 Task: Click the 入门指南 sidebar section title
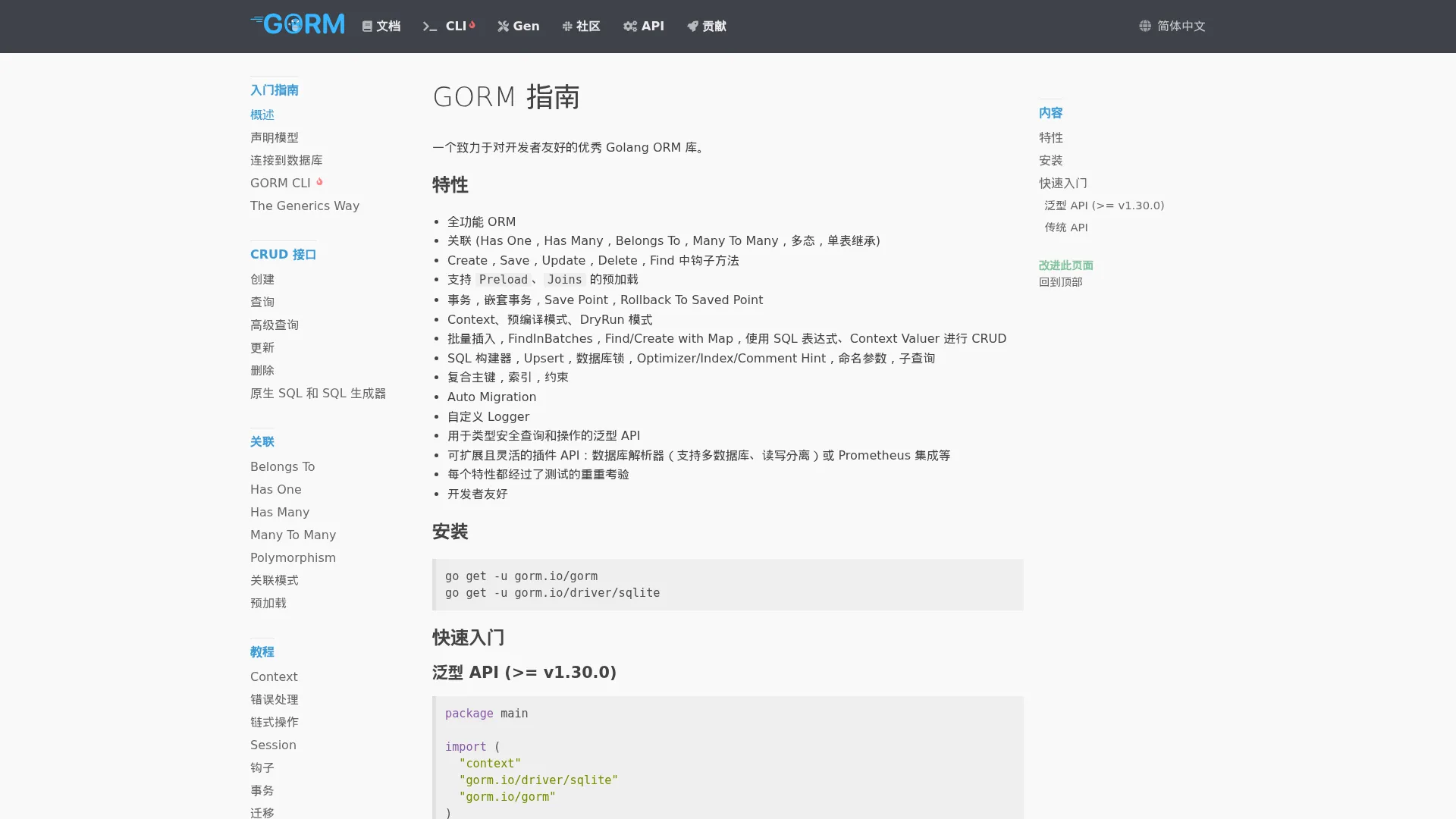275,89
